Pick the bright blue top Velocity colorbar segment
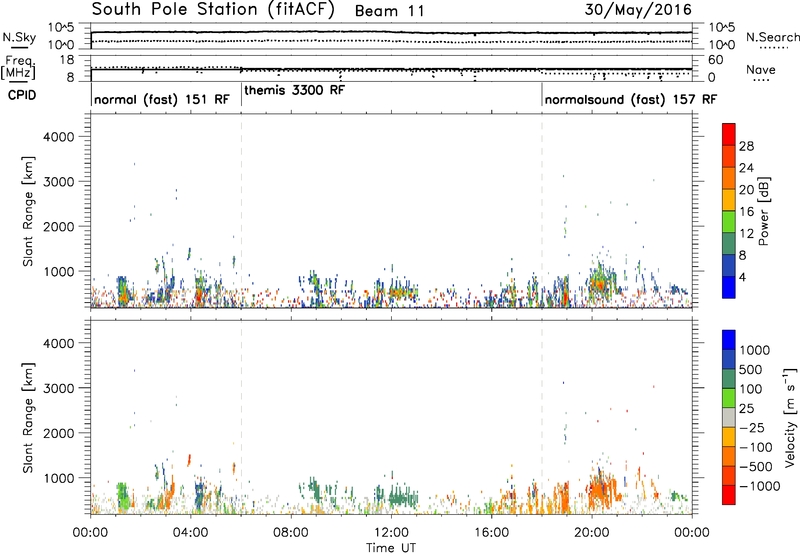Viewport: 800px width, 554px height. click(729, 340)
